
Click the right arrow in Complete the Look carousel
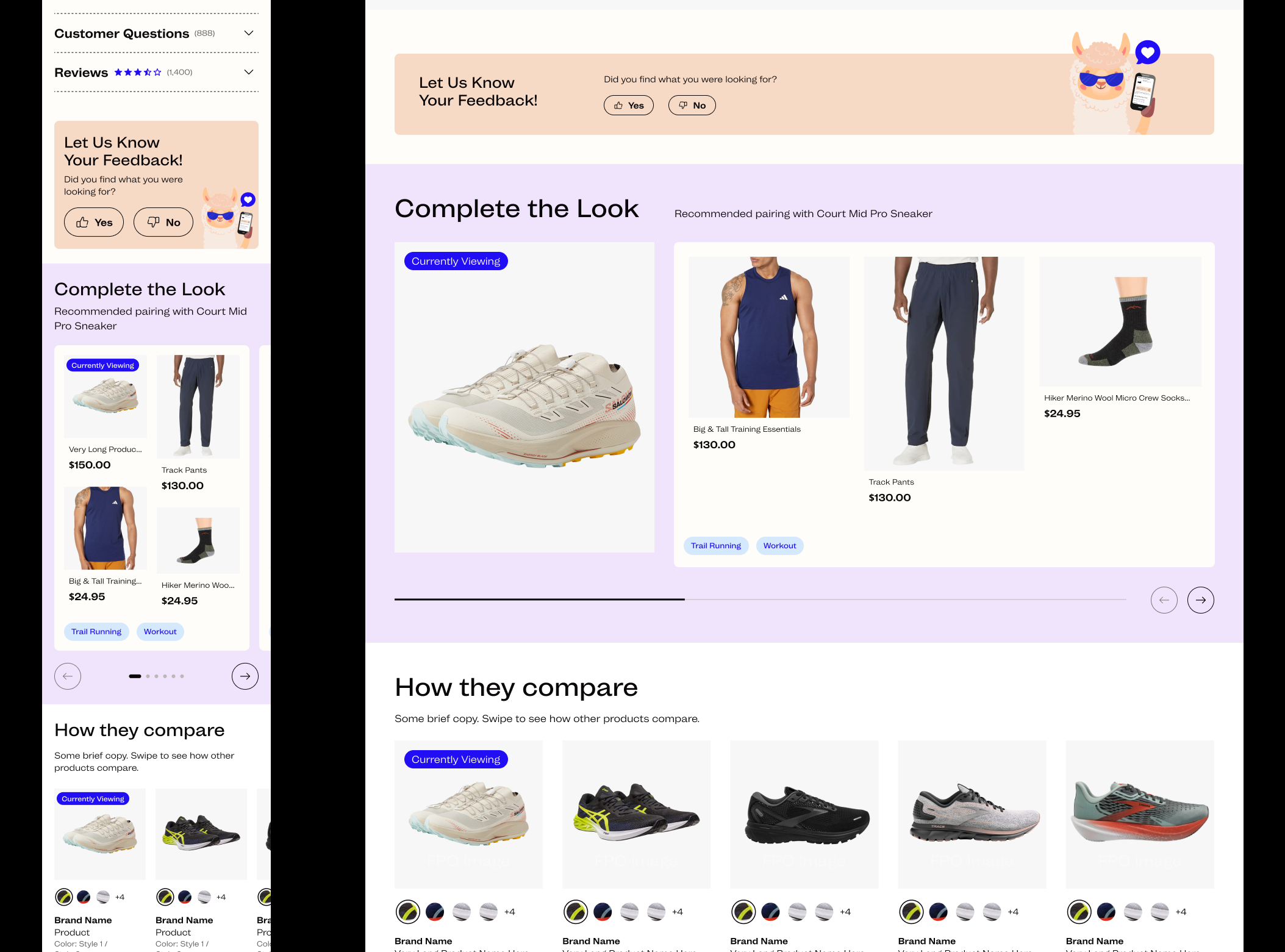point(1200,600)
